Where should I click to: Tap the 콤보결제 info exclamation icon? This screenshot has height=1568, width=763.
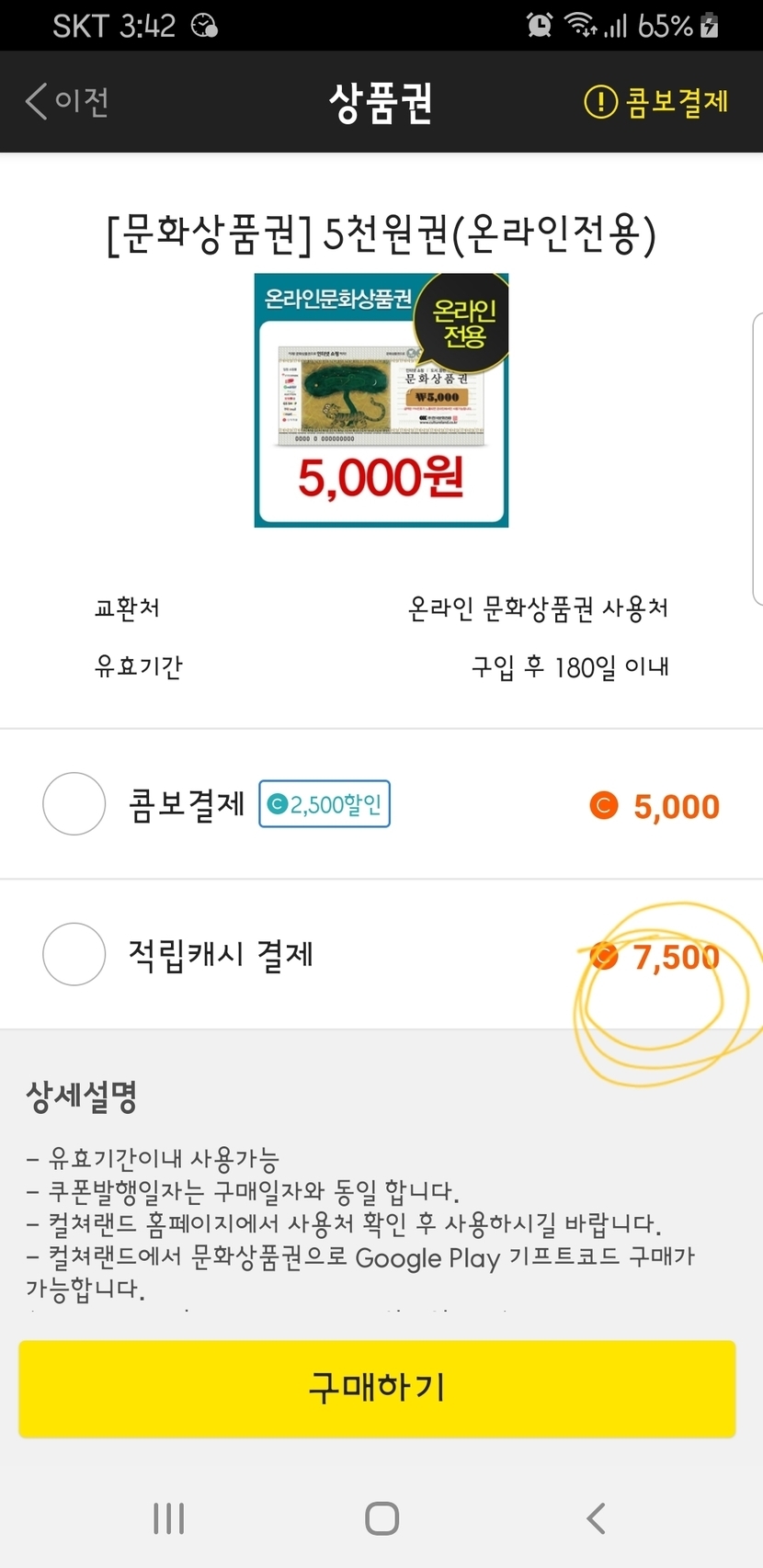pos(600,101)
